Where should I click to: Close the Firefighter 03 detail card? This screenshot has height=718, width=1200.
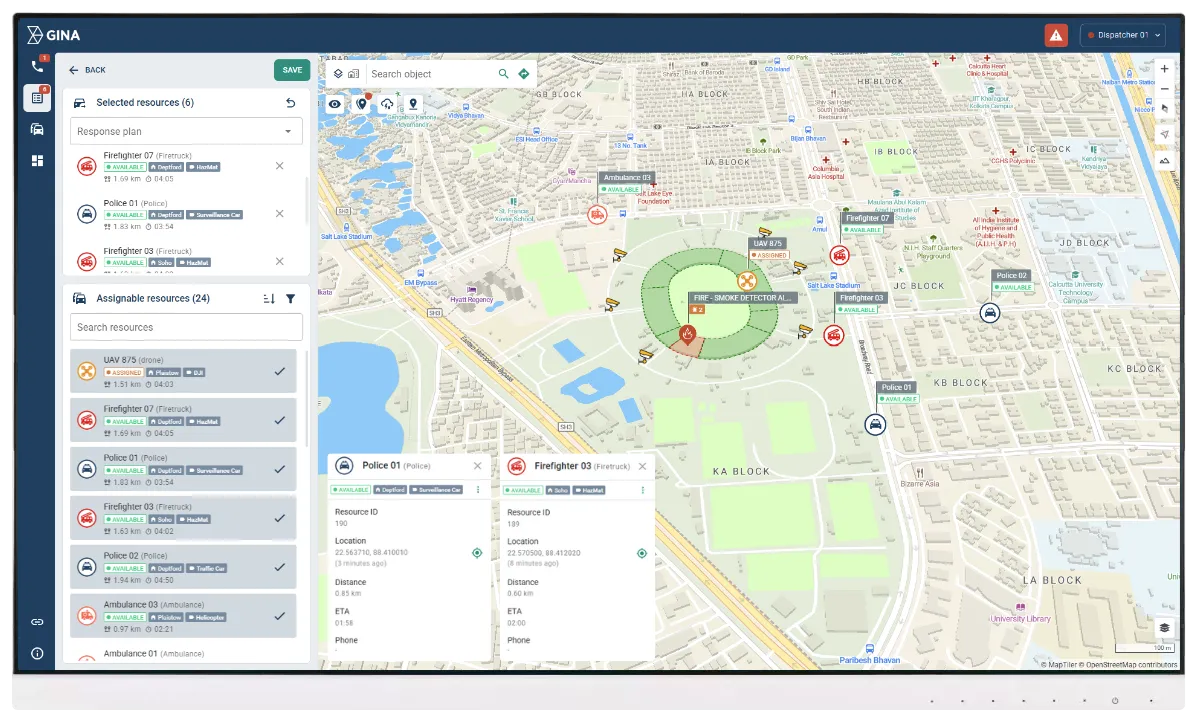(x=642, y=466)
